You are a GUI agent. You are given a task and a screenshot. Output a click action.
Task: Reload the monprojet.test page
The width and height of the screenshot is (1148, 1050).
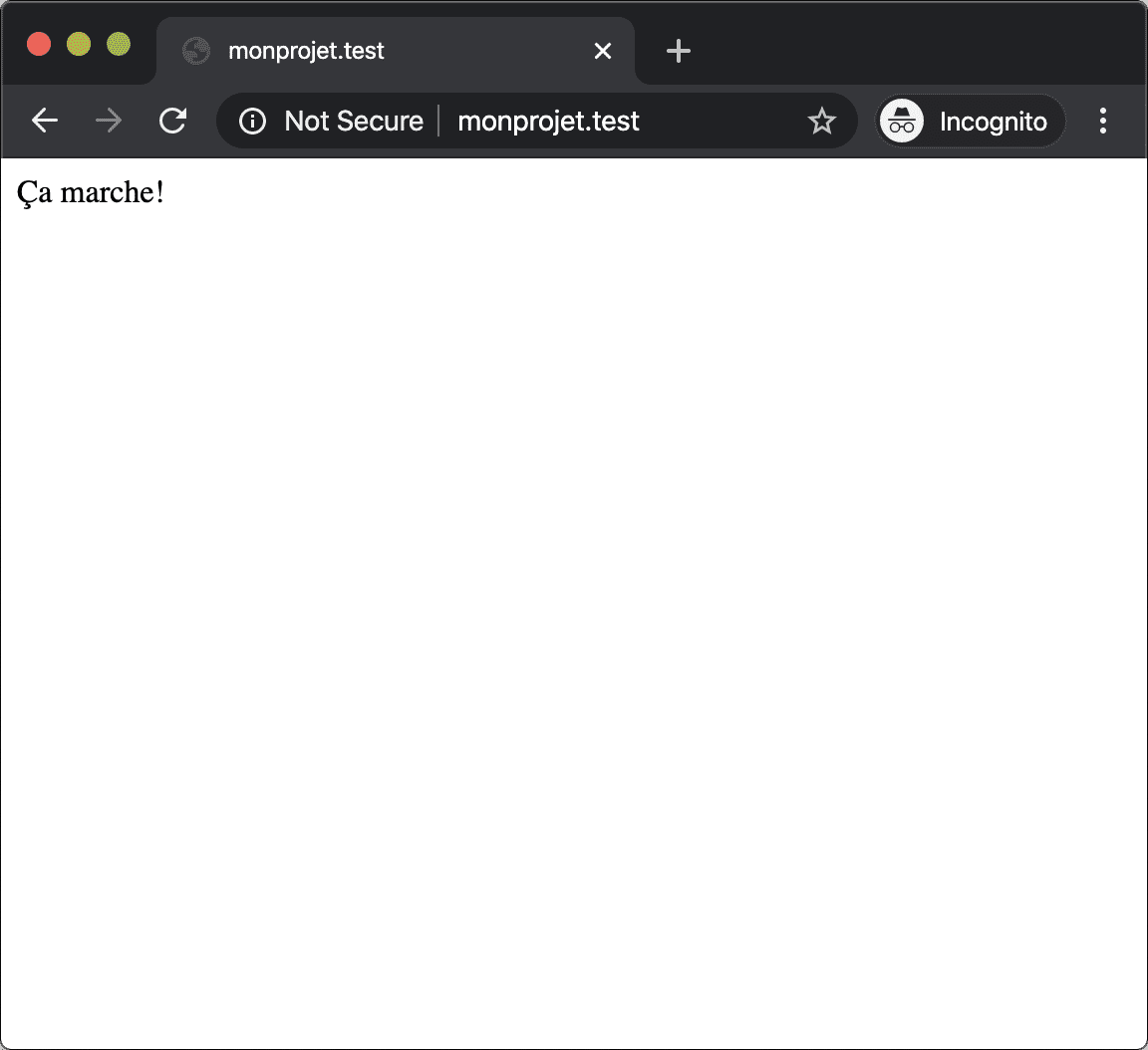pos(172,121)
